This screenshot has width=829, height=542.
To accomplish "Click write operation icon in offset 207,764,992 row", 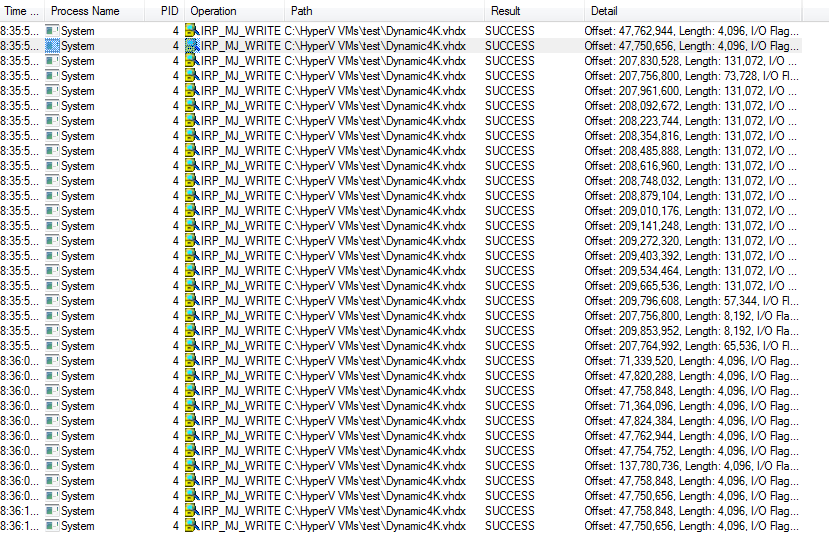I will point(191,346).
